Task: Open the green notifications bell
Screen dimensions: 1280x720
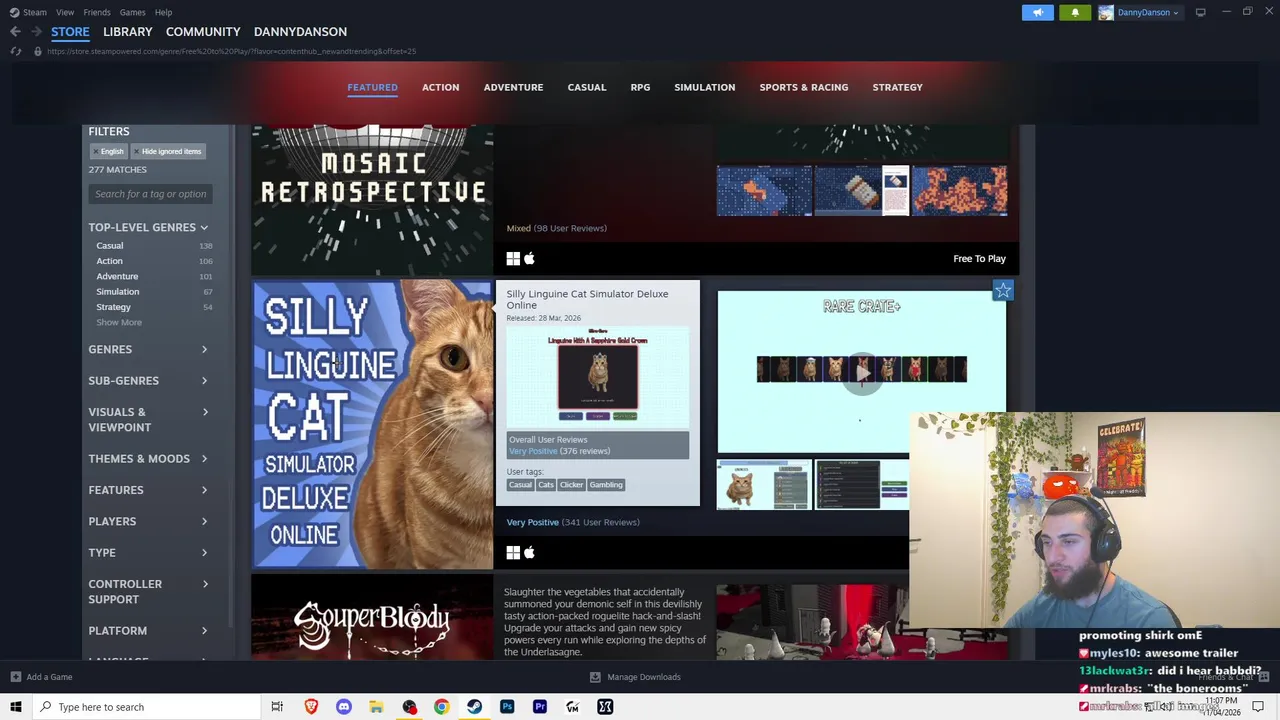Action: (x=1075, y=12)
